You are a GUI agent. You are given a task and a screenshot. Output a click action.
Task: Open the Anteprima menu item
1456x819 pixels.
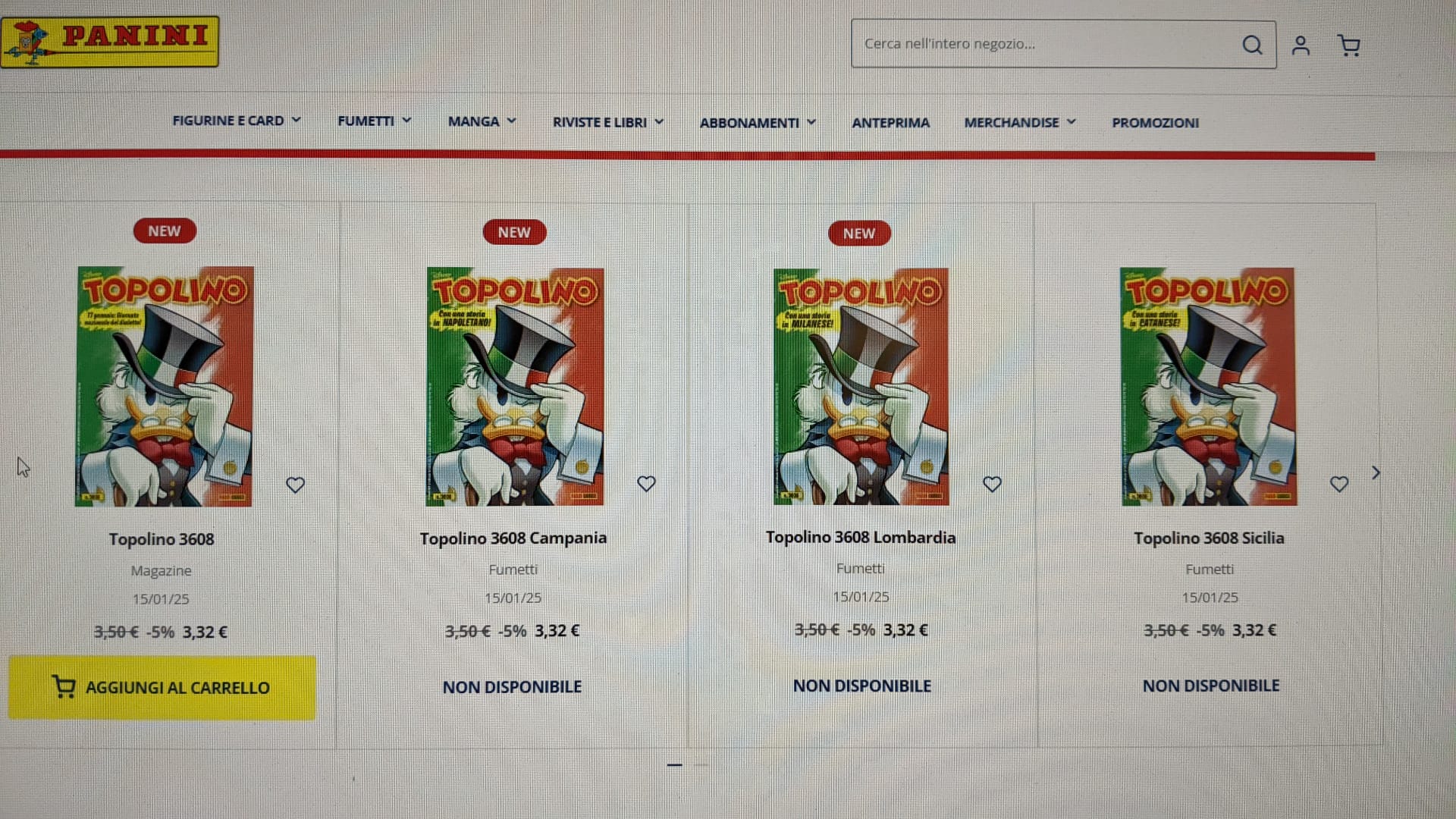890,123
